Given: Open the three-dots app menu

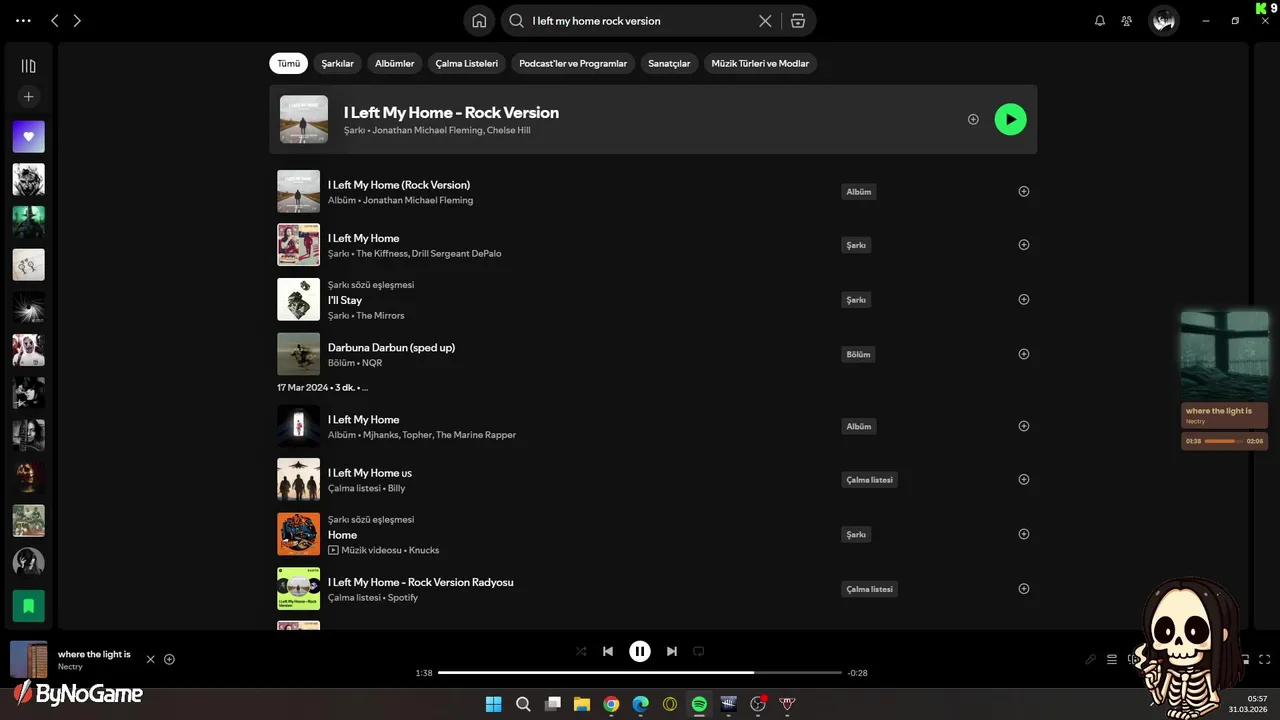Looking at the screenshot, I should pyautogui.click(x=24, y=20).
